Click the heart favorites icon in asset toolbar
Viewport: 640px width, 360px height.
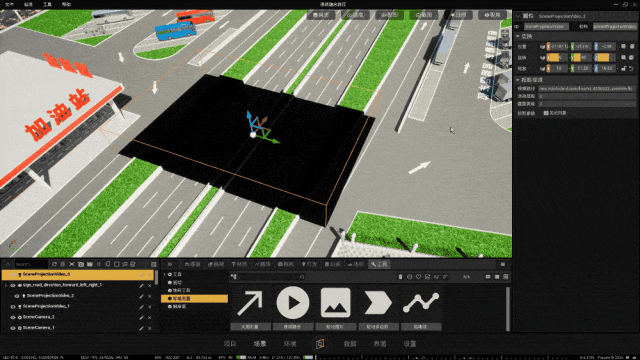pyautogui.click(x=418, y=277)
